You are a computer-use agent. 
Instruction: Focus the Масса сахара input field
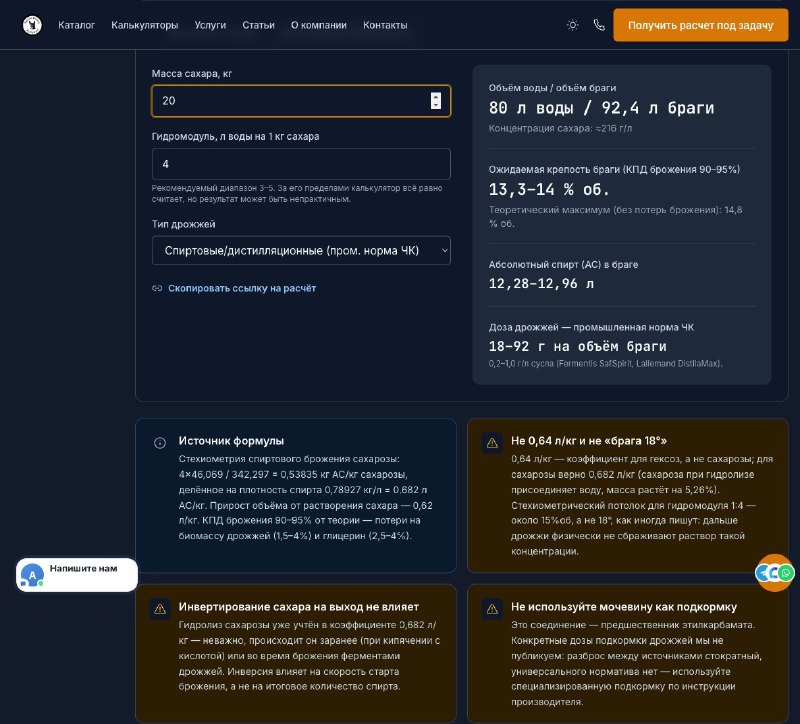coord(301,101)
